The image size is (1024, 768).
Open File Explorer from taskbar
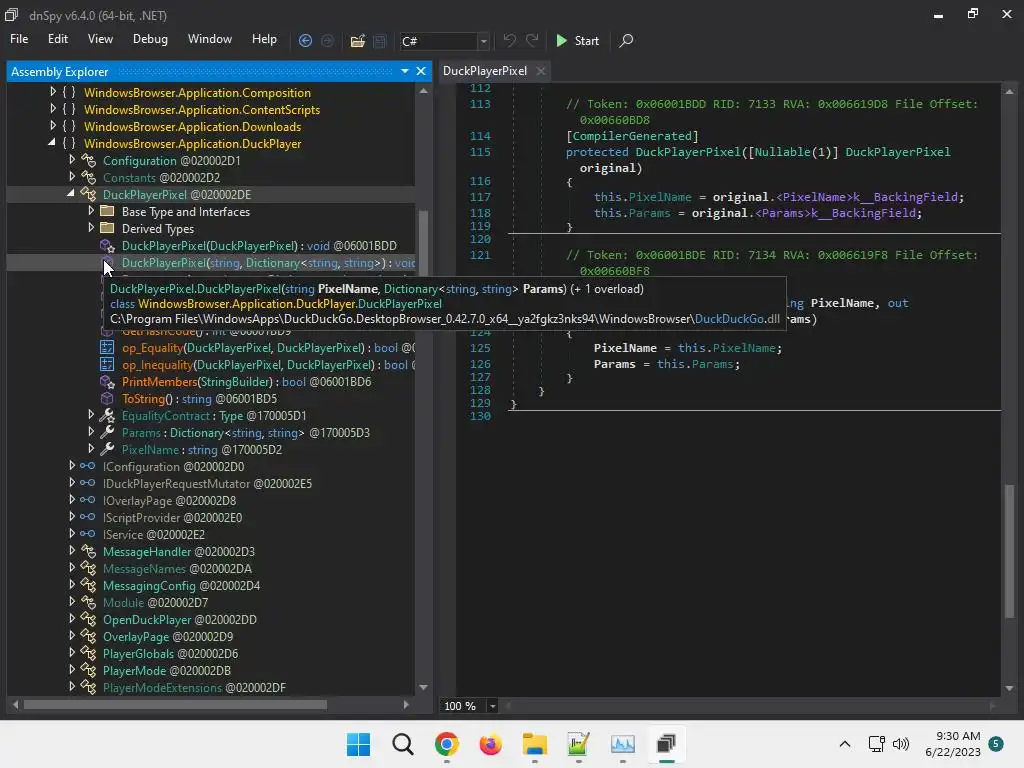[x=535, y=744]
